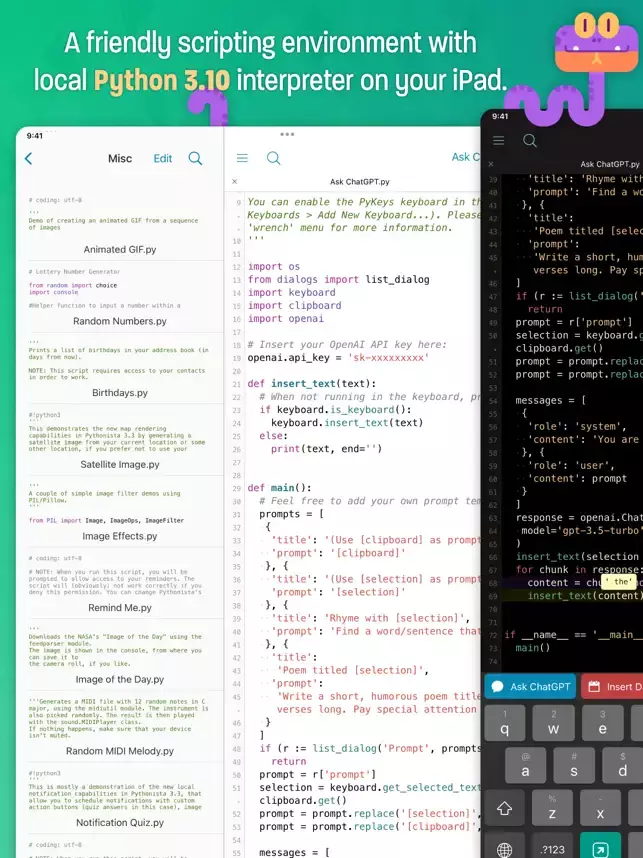Viewport: 643px width, 858px height.
Task: Open search in the Misc file list
Action: click(x=195, y=159)
